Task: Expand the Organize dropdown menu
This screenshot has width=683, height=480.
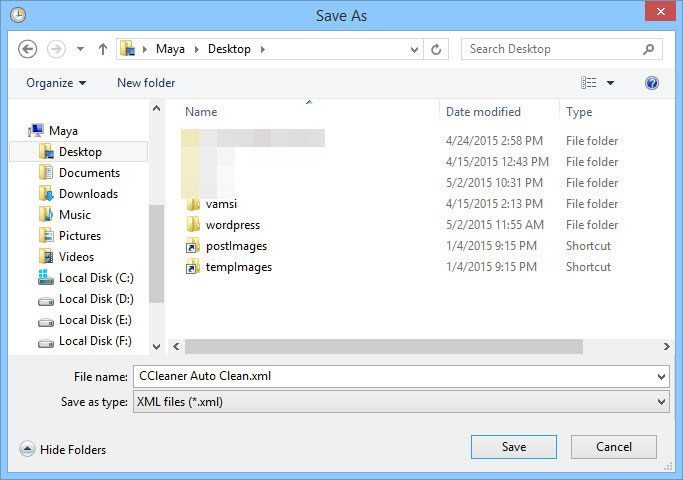Action: [x=56, y=83]
